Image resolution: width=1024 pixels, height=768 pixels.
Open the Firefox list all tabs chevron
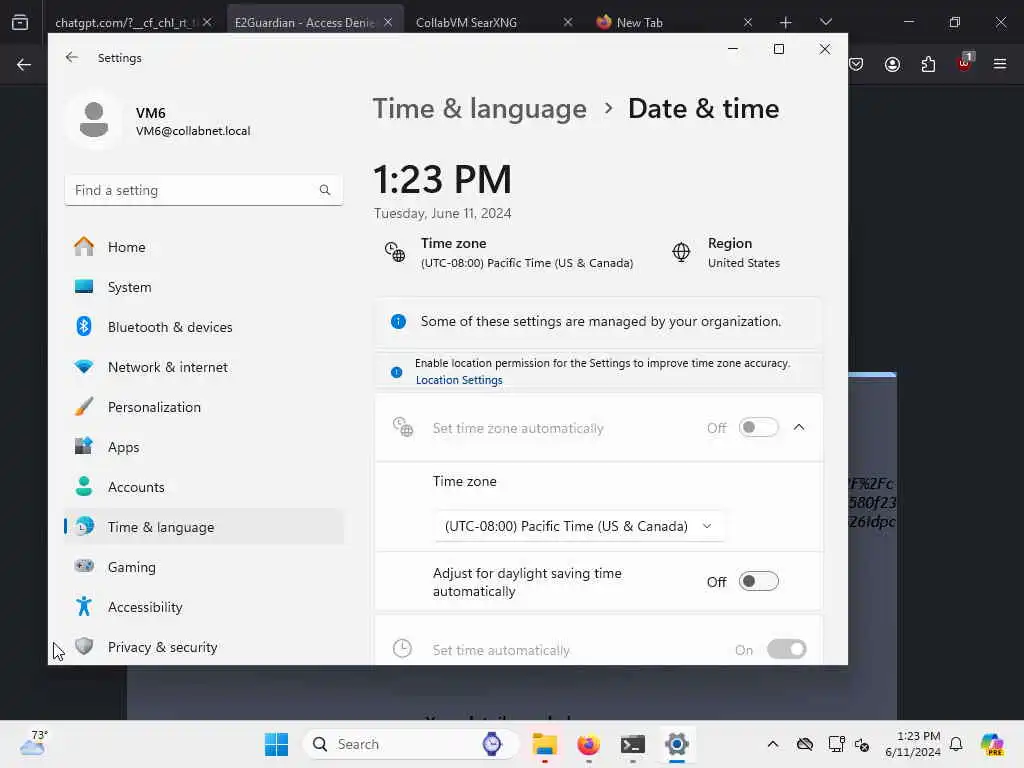coord(825,22)
